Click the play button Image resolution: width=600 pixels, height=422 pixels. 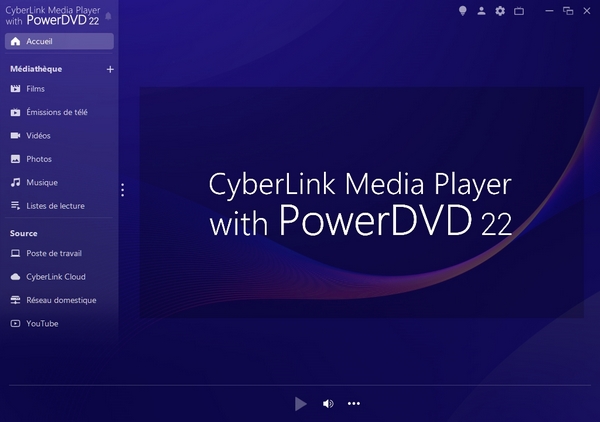[x=300, y=404]
